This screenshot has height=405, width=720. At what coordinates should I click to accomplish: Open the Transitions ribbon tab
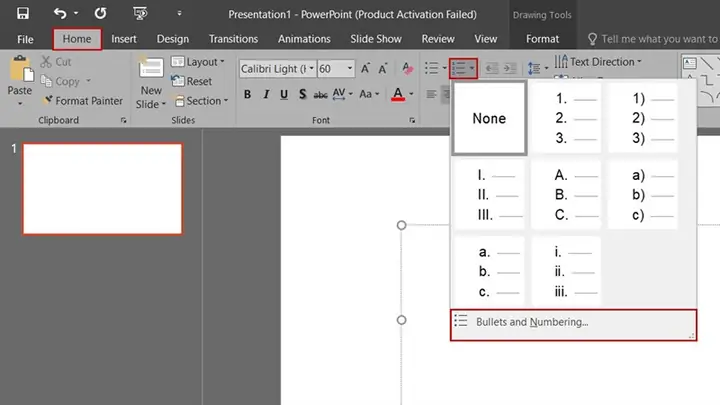pyautogui.click(x=233, y=39)
